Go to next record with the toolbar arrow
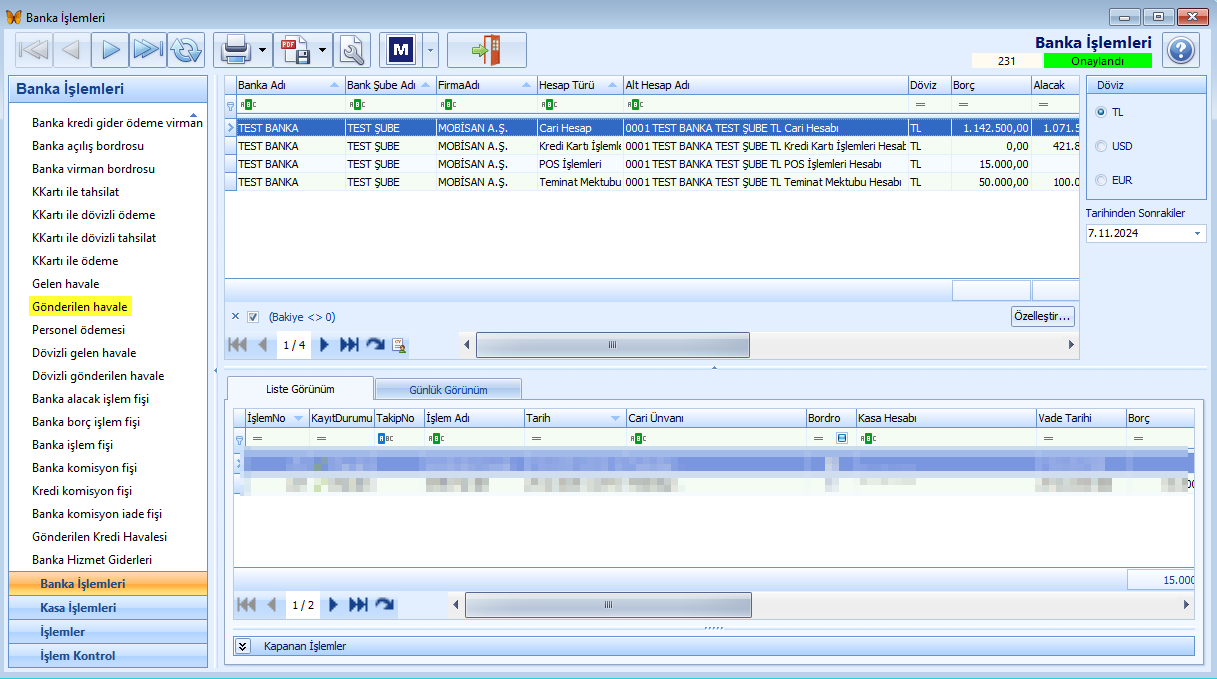 [111, 49]
